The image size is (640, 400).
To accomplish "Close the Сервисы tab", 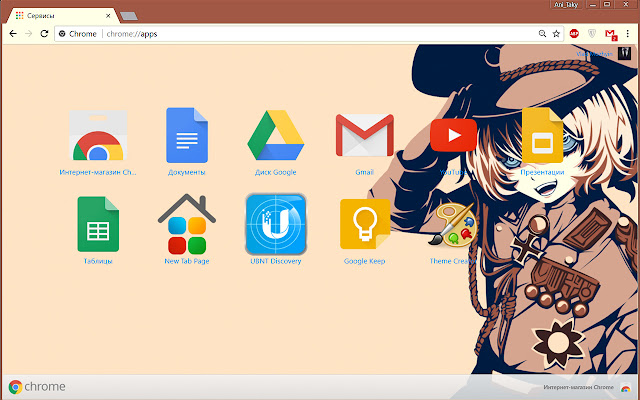I will click(x=108, y=16).
